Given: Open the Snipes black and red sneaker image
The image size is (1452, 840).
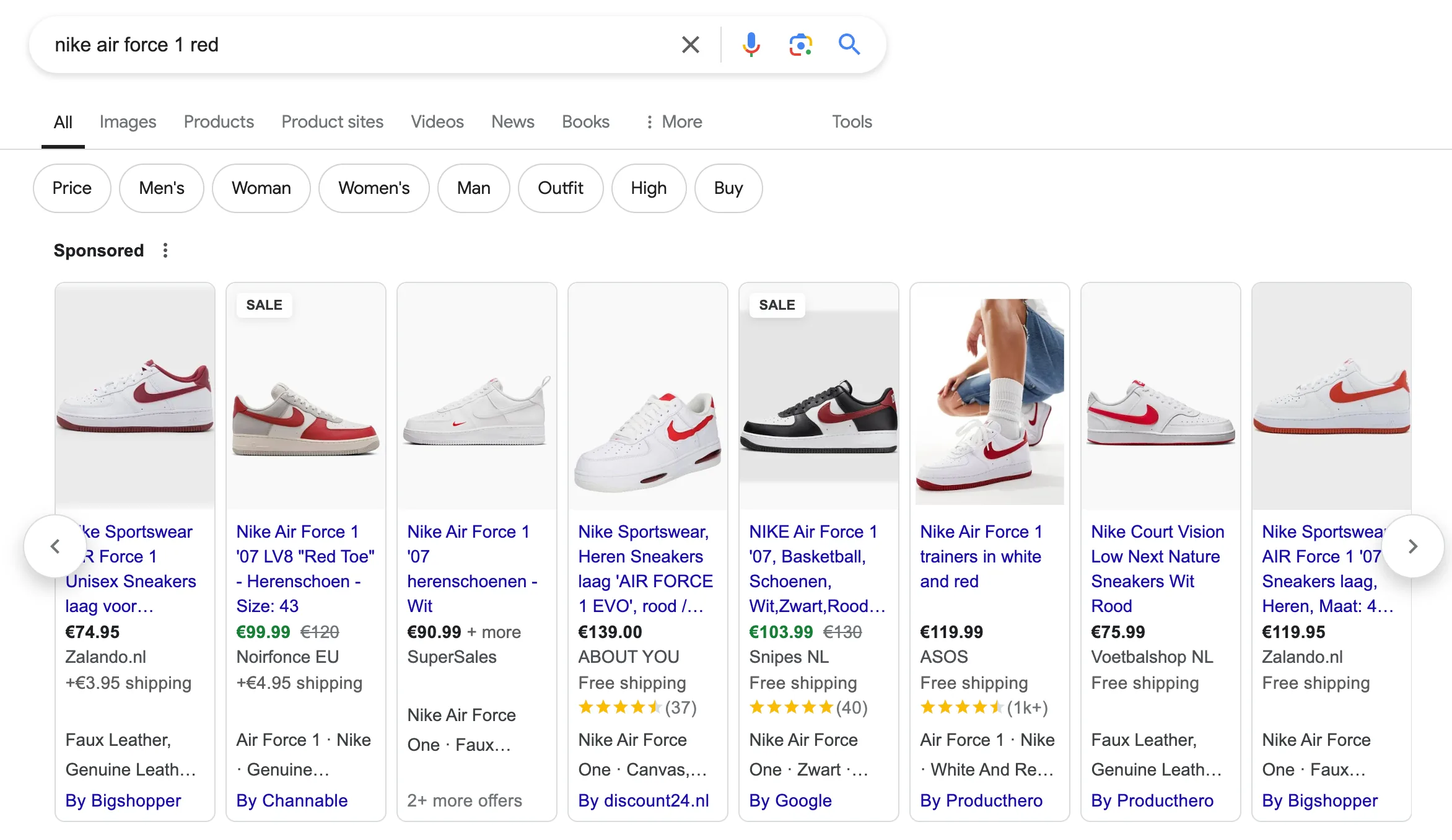Looking at the screenshot, I should click(819, 396).
